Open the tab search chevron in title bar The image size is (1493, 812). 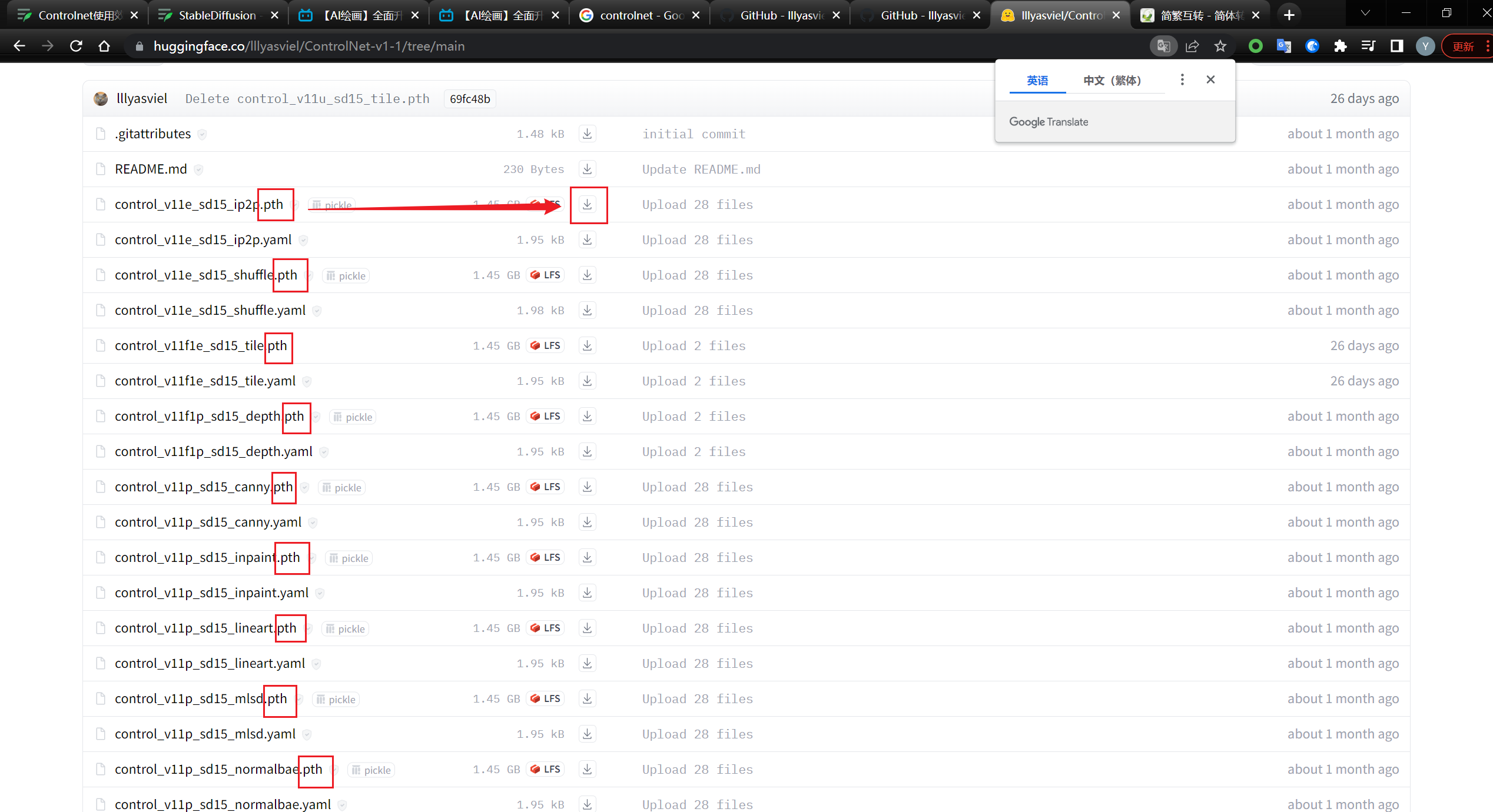point(1365,13)
